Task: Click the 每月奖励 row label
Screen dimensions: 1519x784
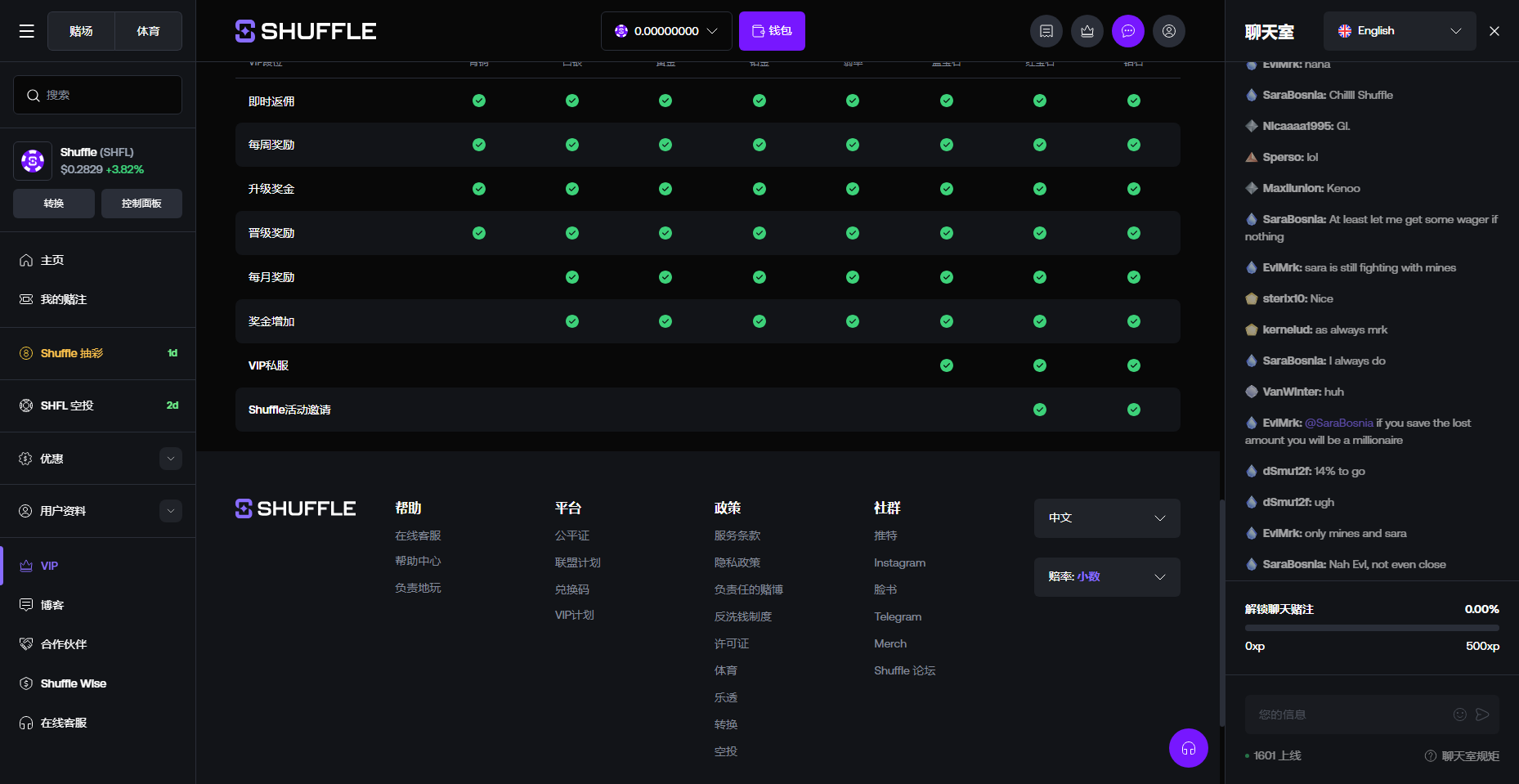Action: point(271,277)
